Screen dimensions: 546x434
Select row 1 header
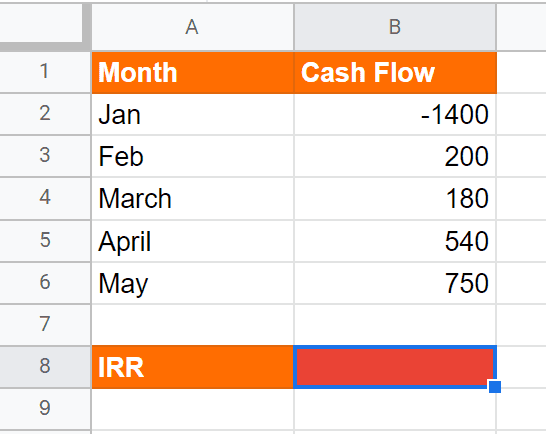(x=45, y=72)
